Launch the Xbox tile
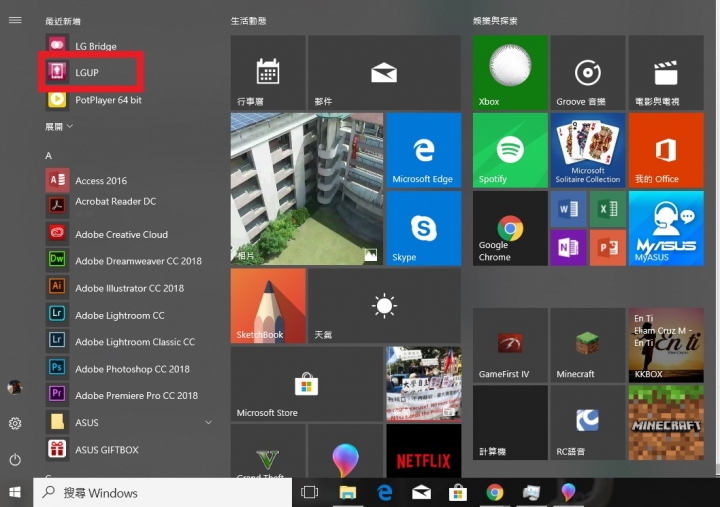The image size is (720, 507). (x=510, y=72)
